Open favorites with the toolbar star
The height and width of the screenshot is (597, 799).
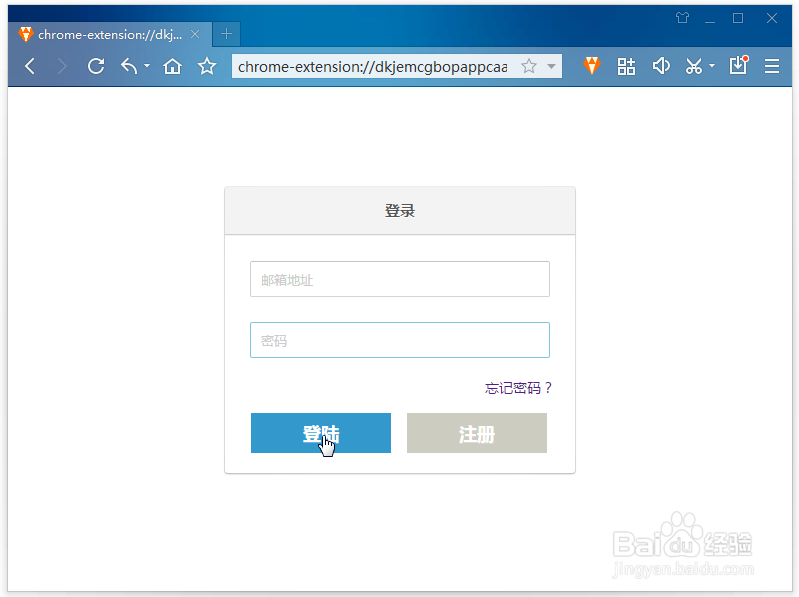pos(207,66)
